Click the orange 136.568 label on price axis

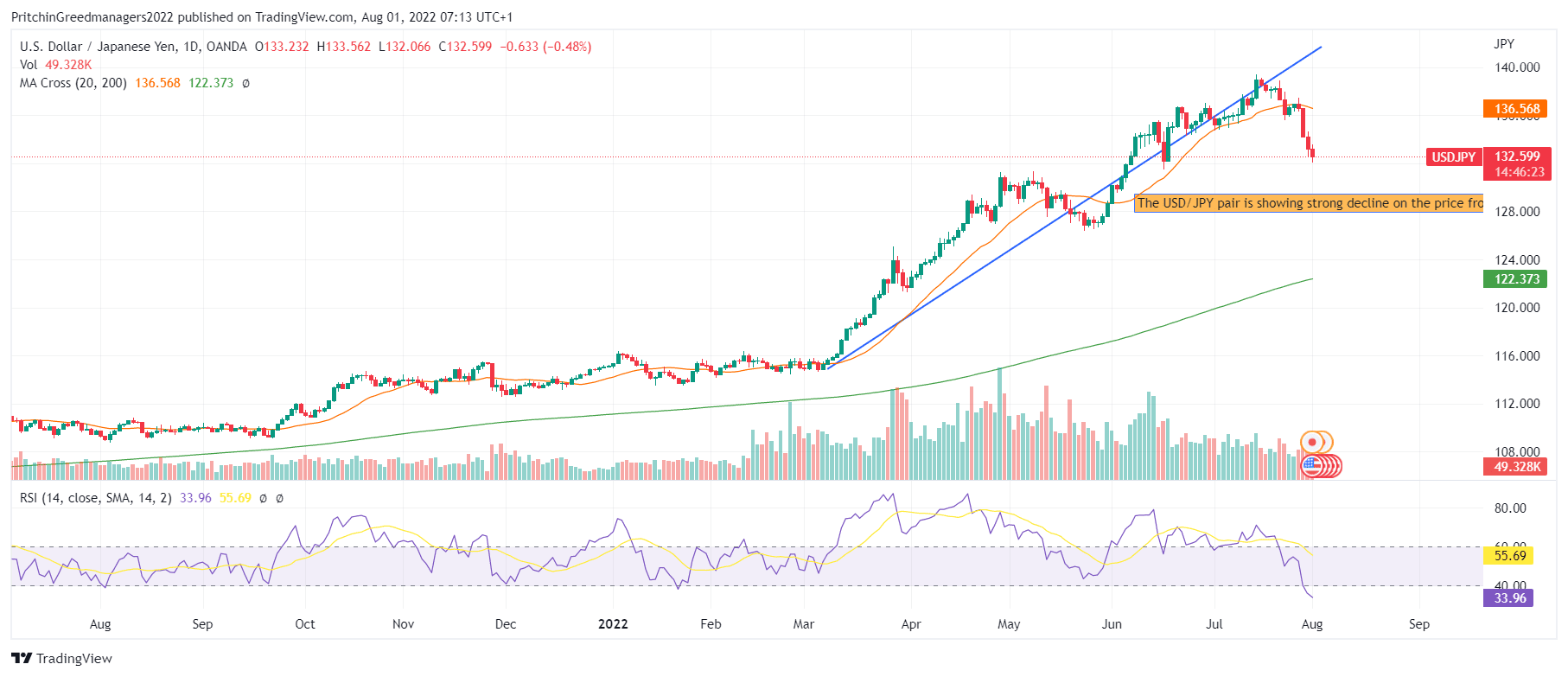(1517, 109)
